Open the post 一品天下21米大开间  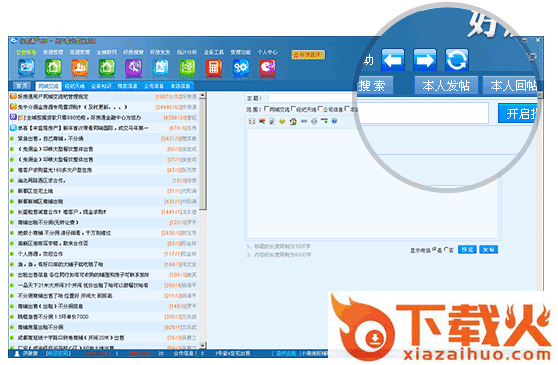pos(83,285)
